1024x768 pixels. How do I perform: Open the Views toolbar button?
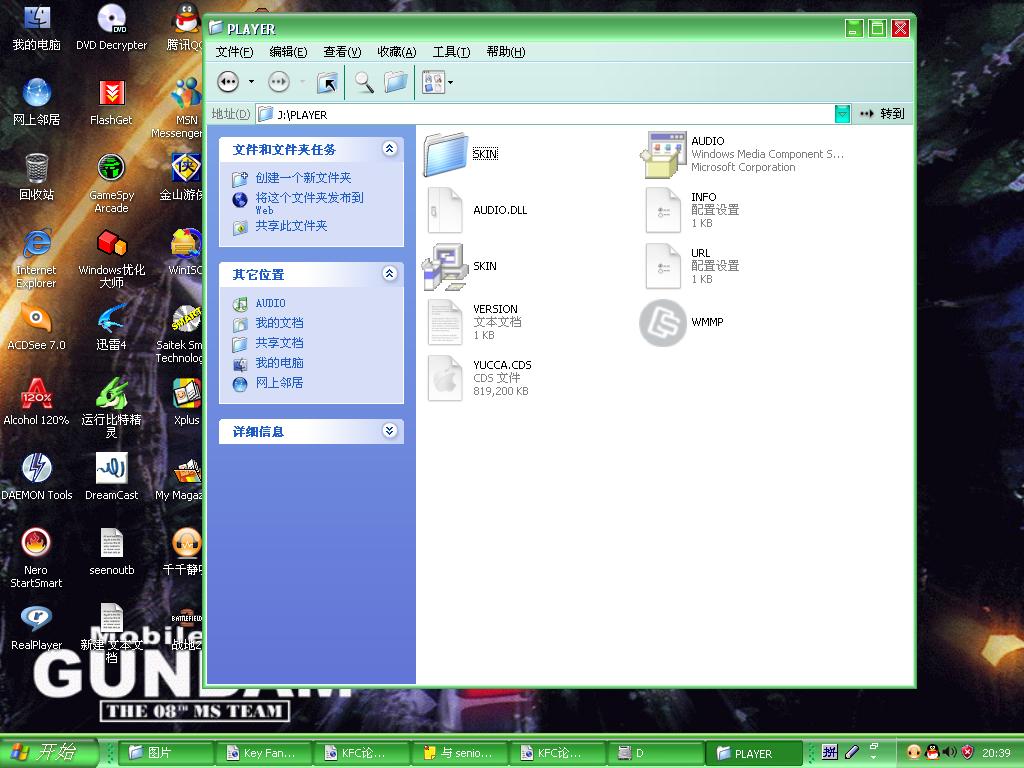pyautogui.click(x=433, y=82)
